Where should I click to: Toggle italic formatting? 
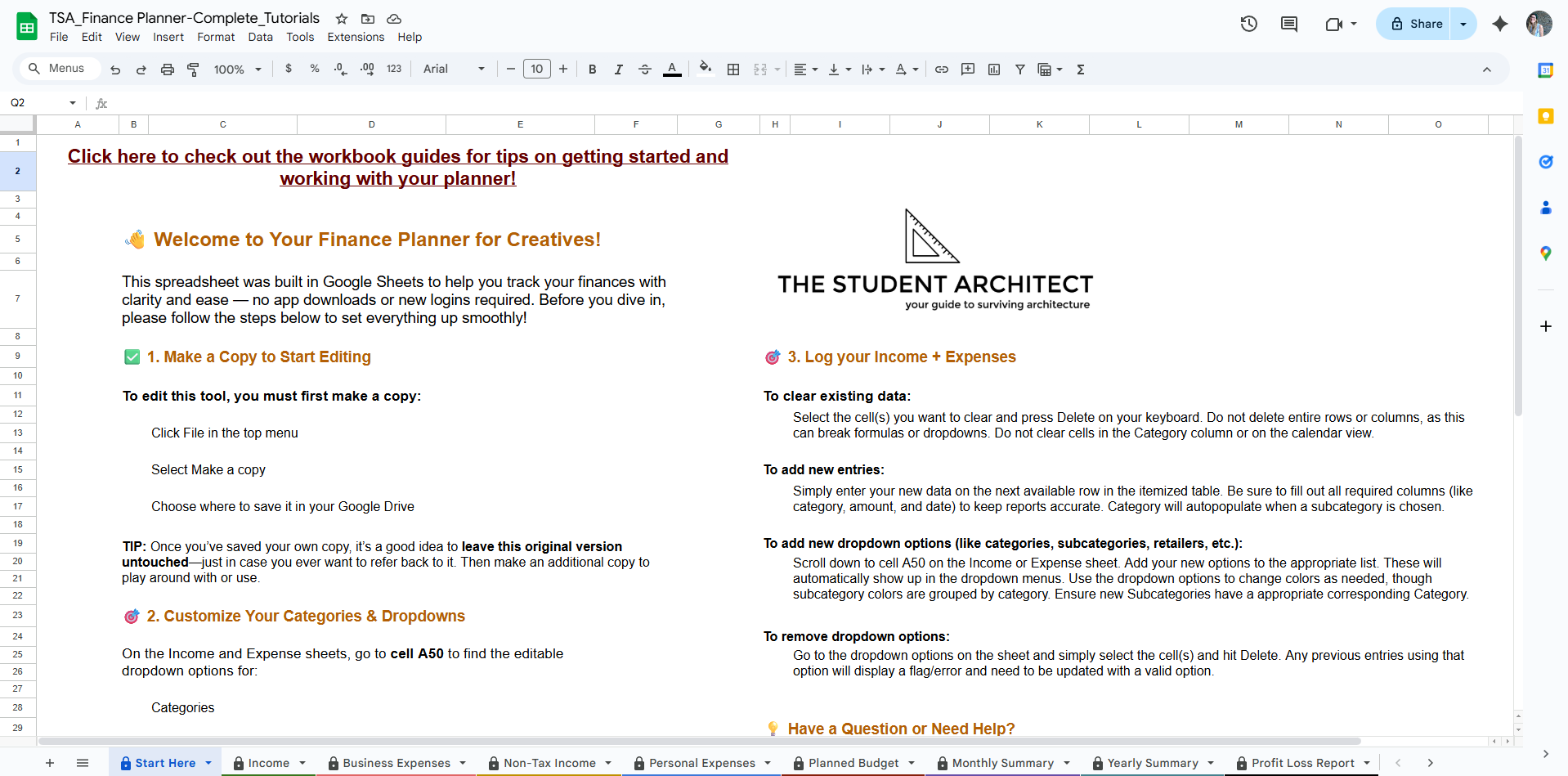click(x=619, y=70)
